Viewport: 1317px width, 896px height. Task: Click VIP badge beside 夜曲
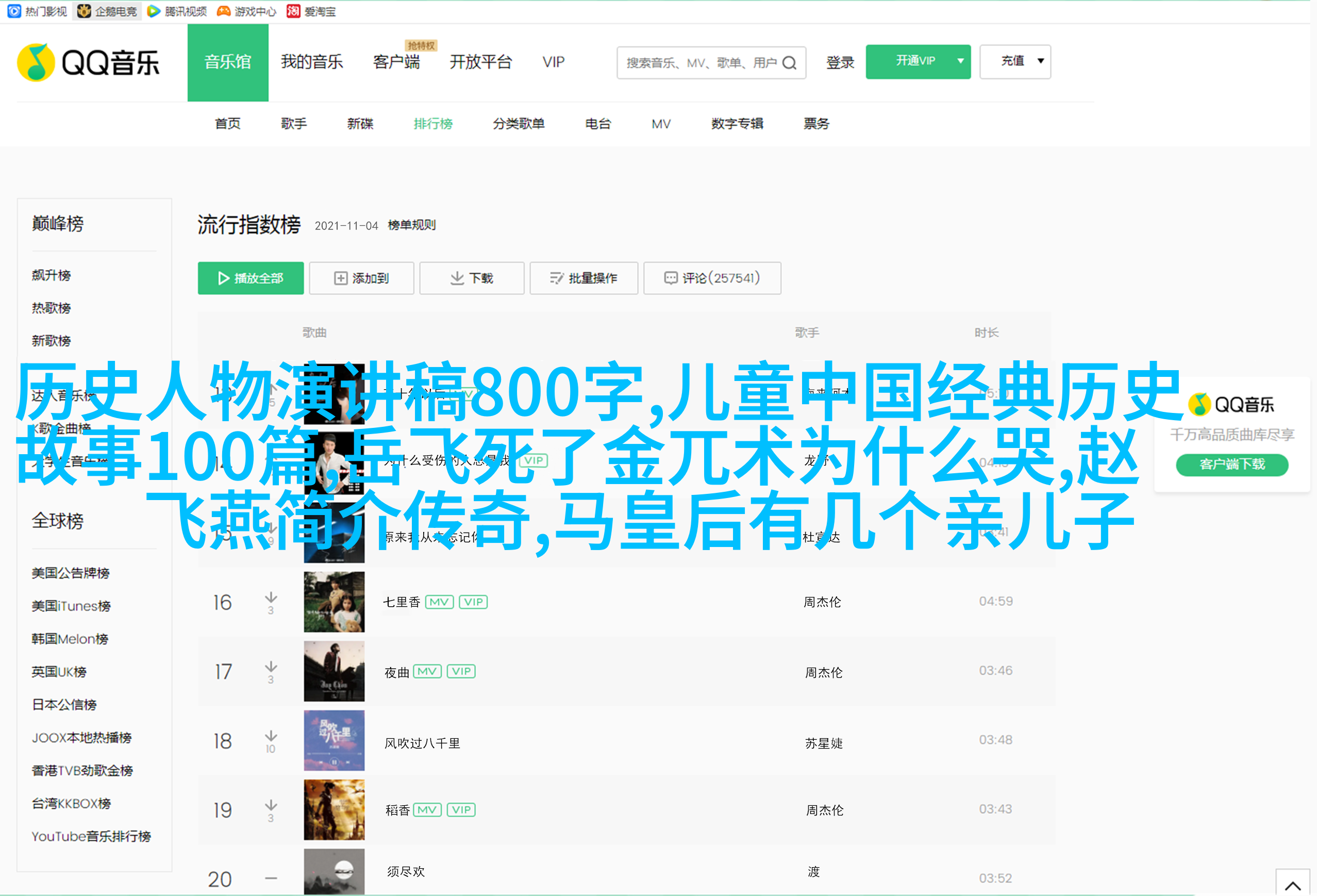point(461,671)
